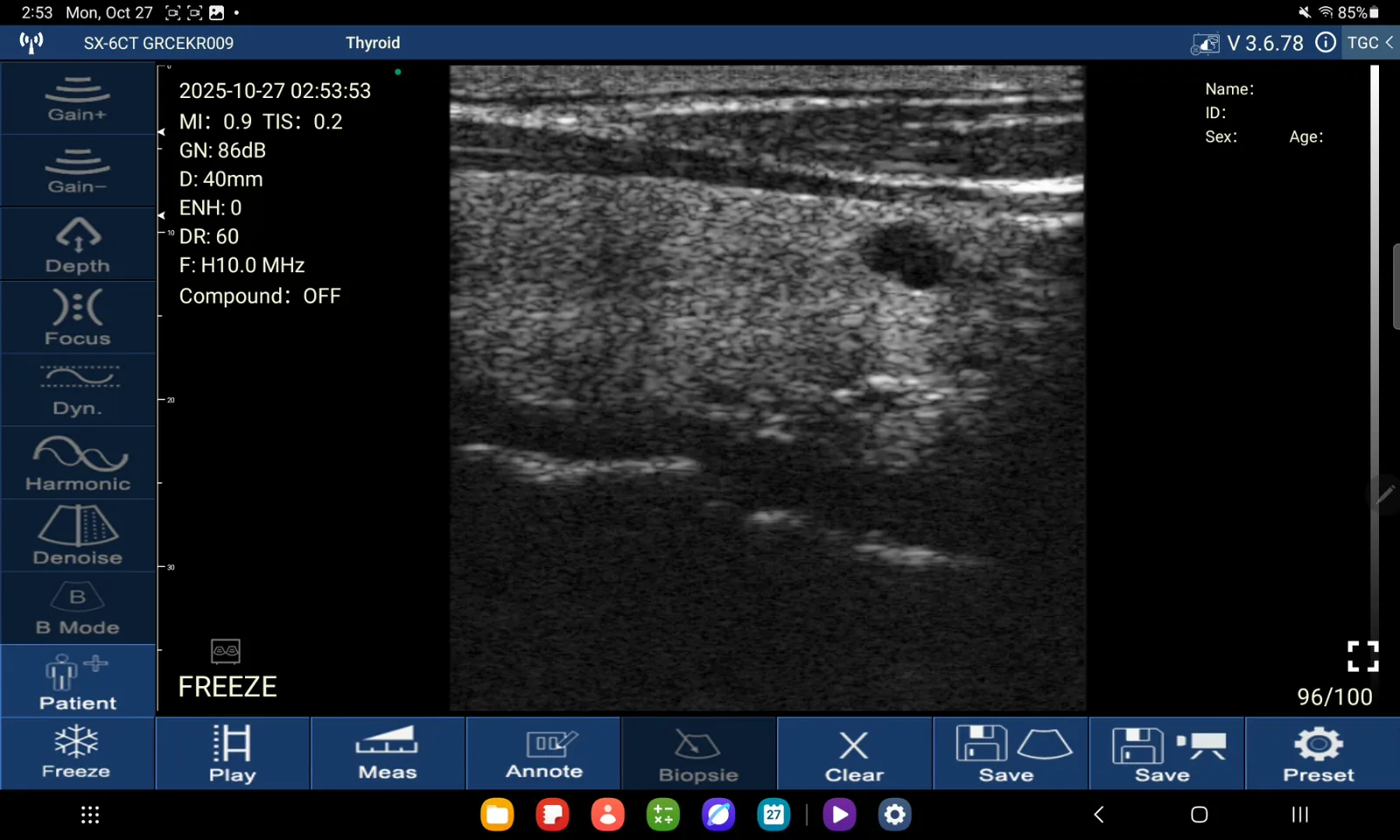Increase gain with the Gain+ button
The image size is (1400, 840).
(x=78, y=99)
